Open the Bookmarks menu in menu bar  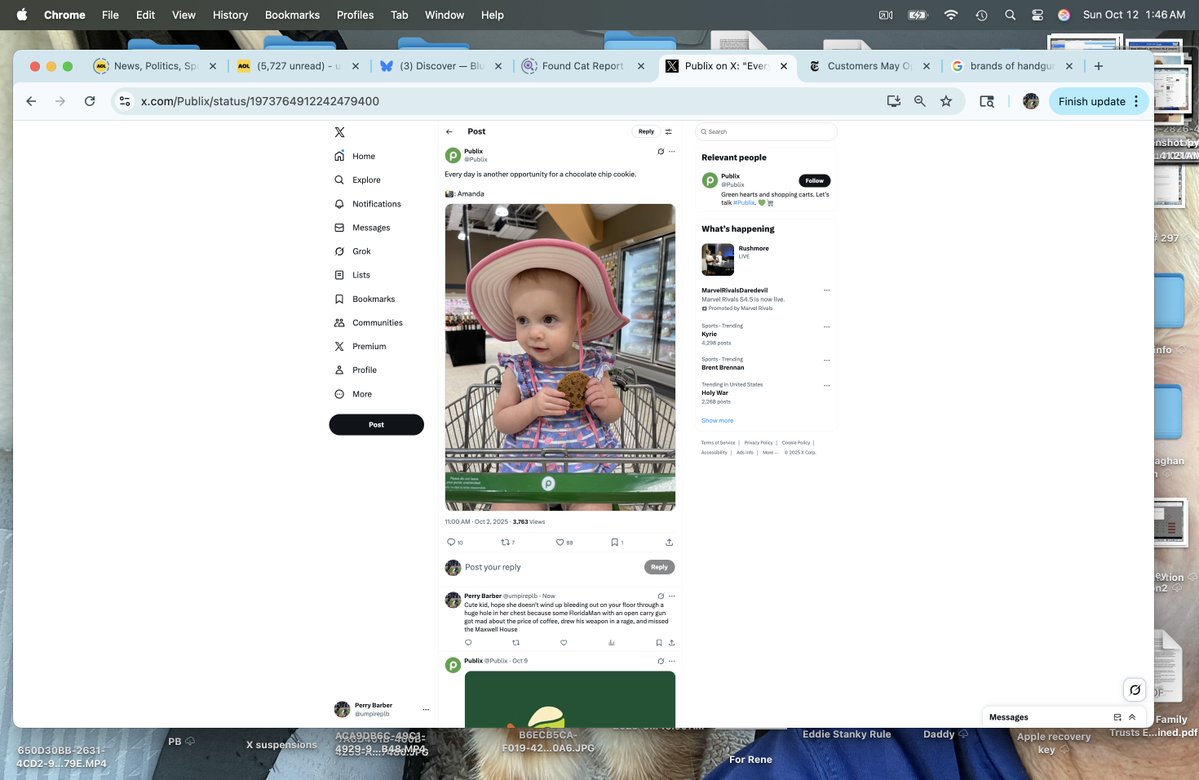tap(292, 15)
